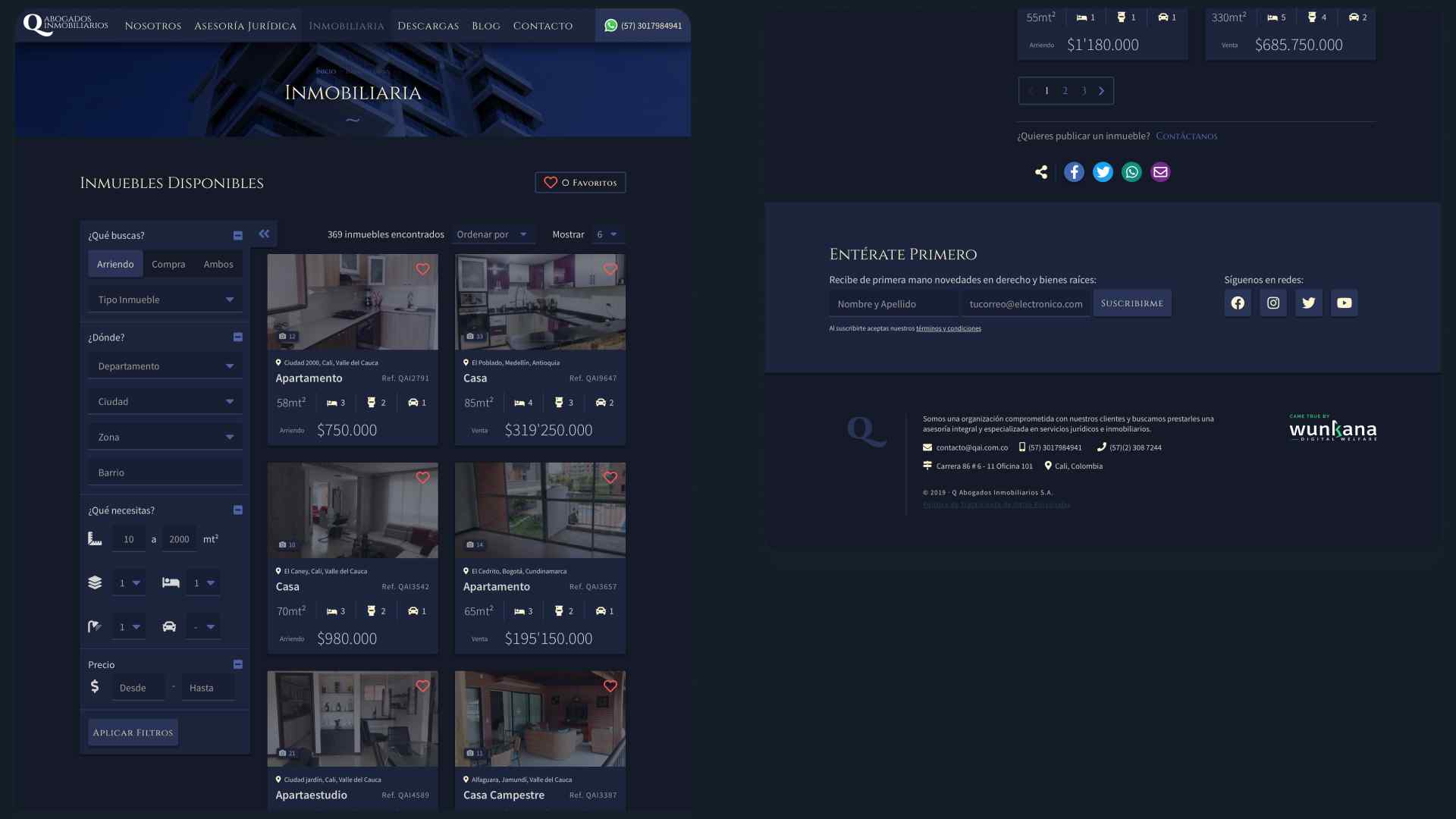Open the Asesoría Jurídica menu
The height and width of the screenshot is (819, 1456).
[245, 26]
